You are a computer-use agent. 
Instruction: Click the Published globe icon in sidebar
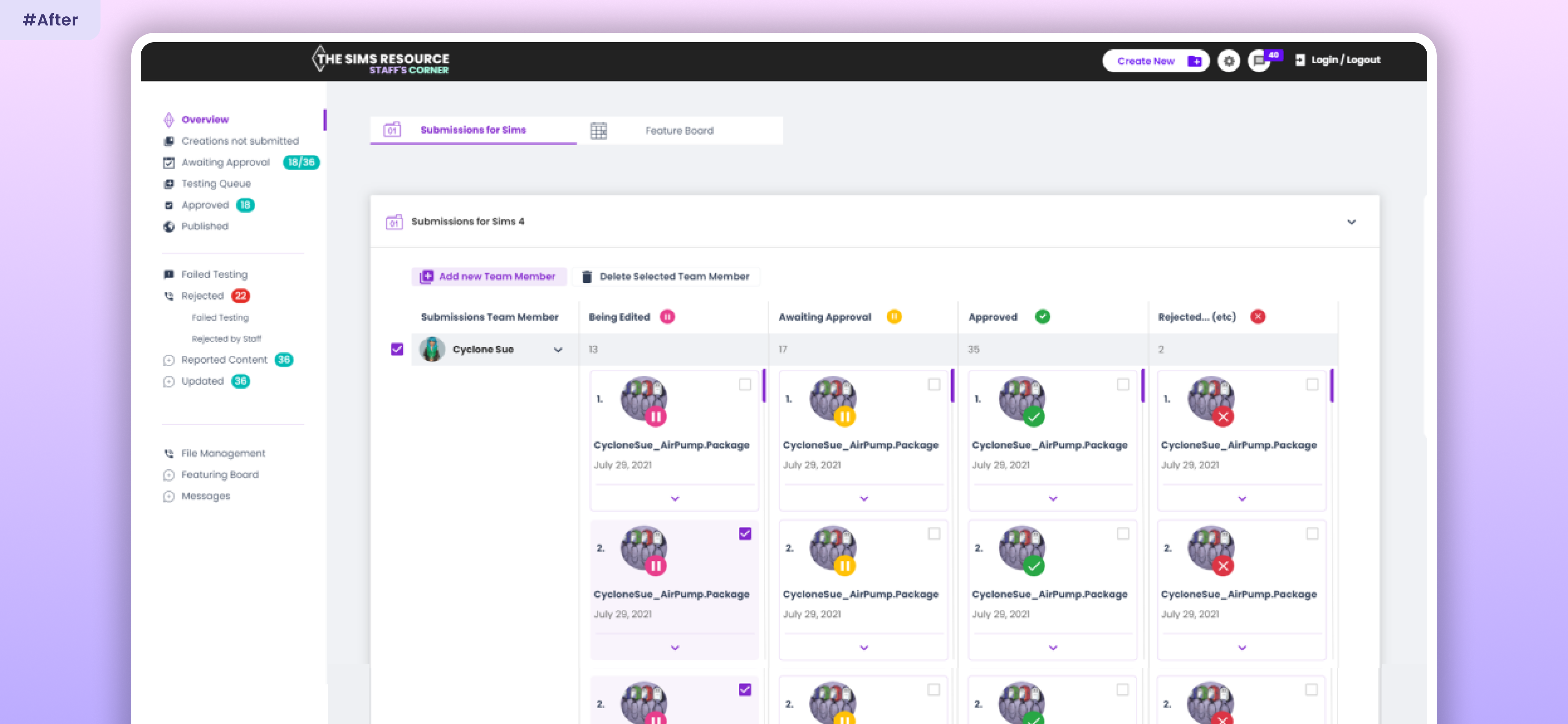click(x=169, y=227)
